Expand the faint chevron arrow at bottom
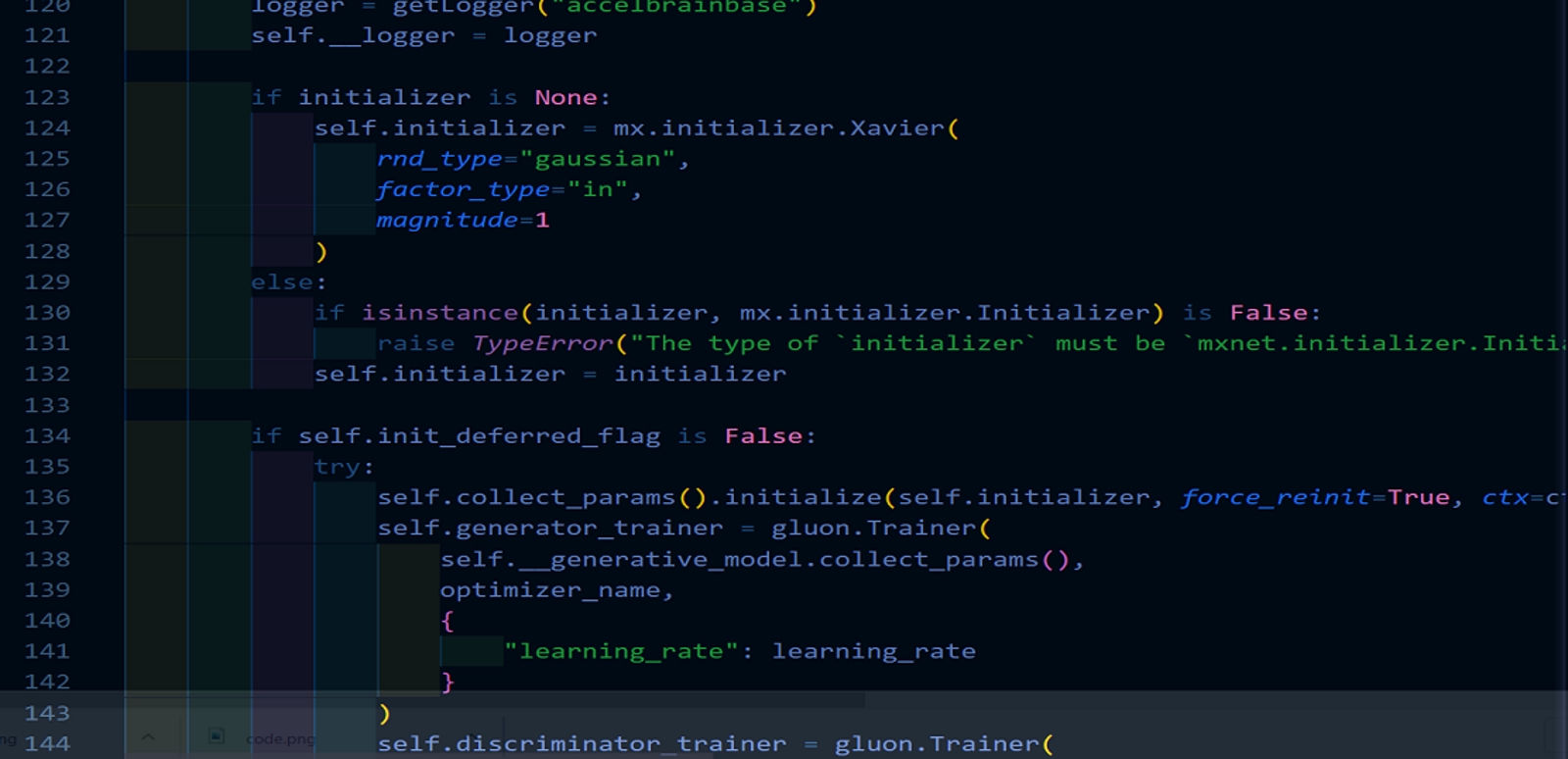1568x759 pixels. pyautogui.click(x=148, y=736)
